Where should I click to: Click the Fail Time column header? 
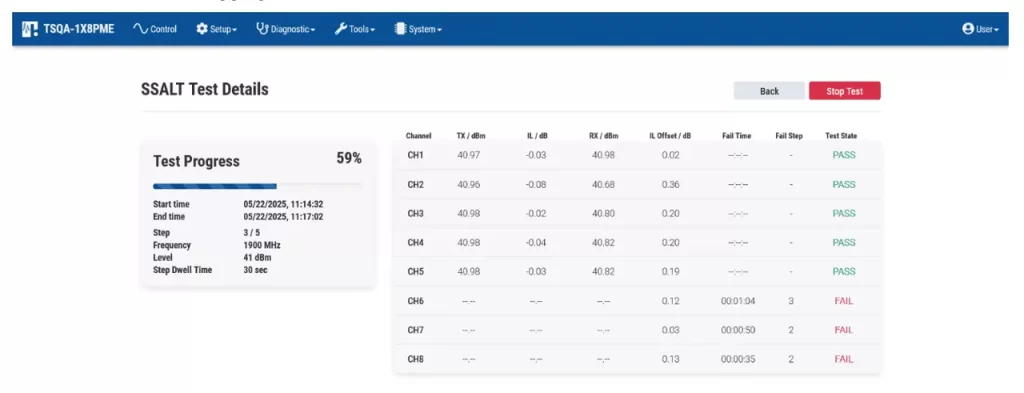[x=737, y=136]
